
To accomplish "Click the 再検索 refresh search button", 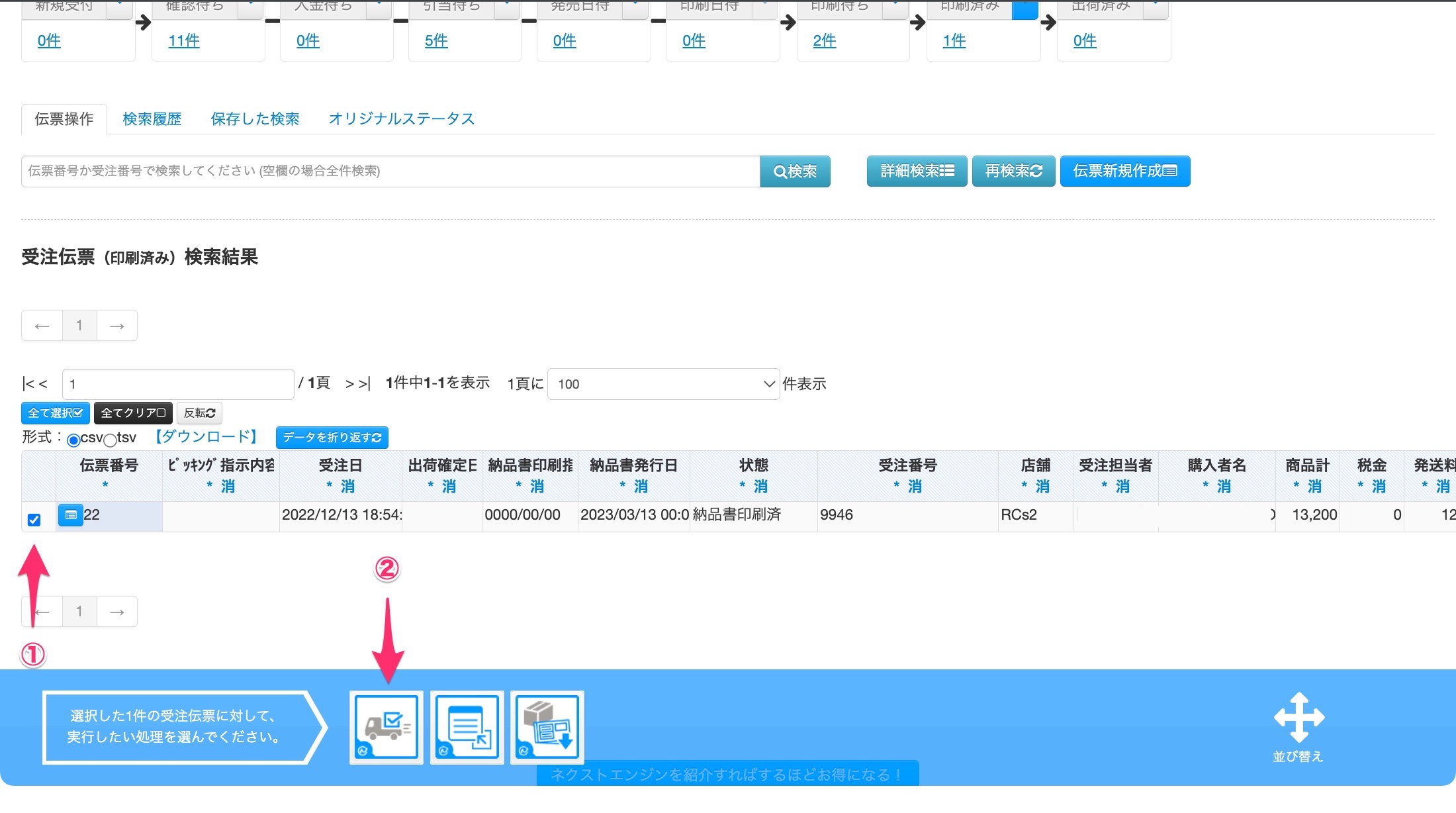I will tap(1013, 171).
